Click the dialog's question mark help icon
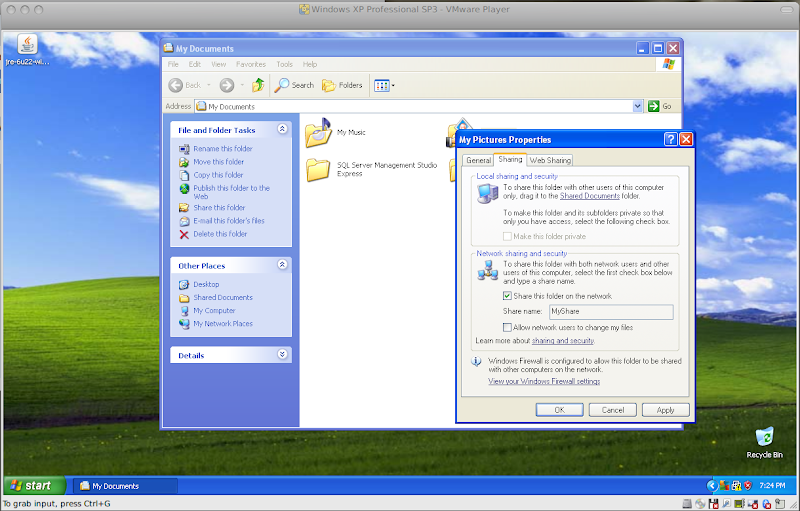The height and width of the screenshot is (511, 800). 670,140
